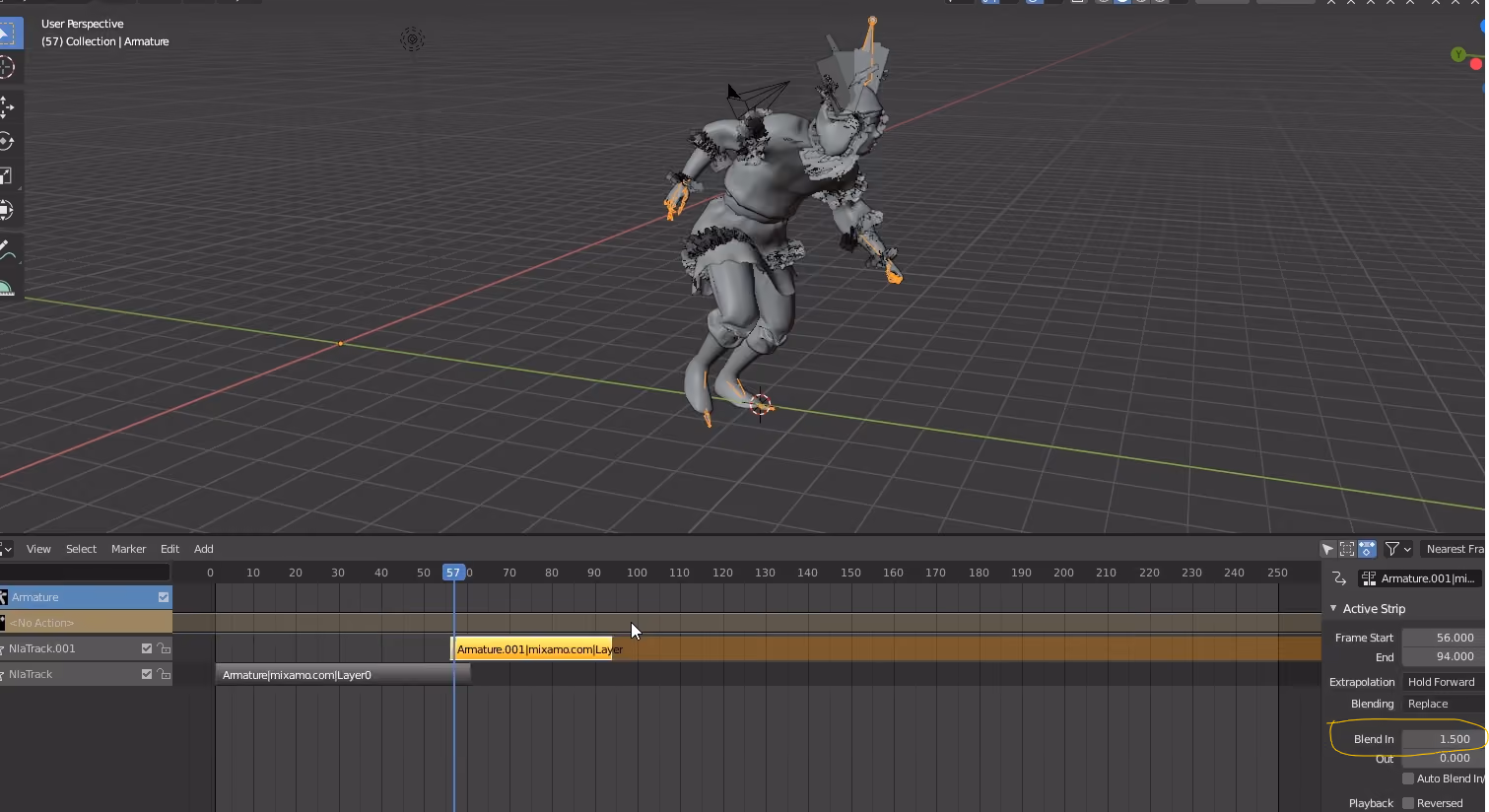Click the strip name field Armature.001|mi...
The width and height of the screenshot is (1489, 812).
click(1421, 578)
